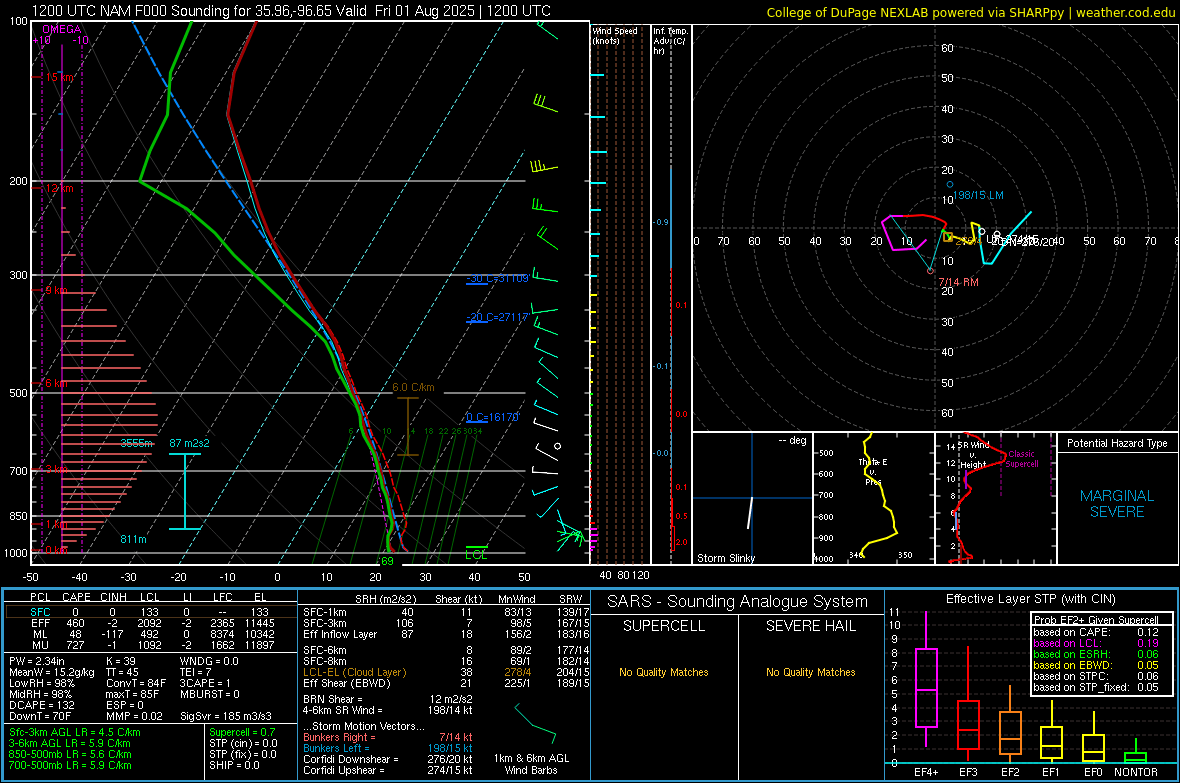
Task: Click the 'EF4+' box plot label
Action: tap(926, 772)
